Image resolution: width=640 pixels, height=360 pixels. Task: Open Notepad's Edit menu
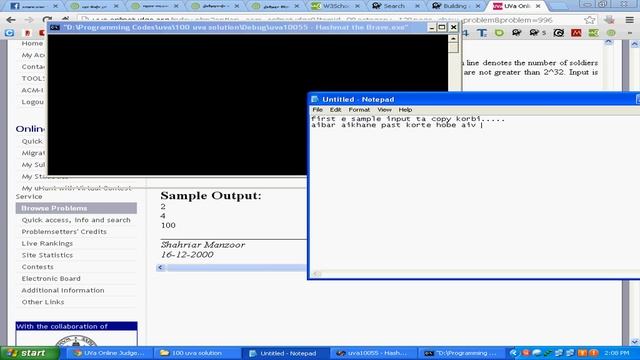335,110
